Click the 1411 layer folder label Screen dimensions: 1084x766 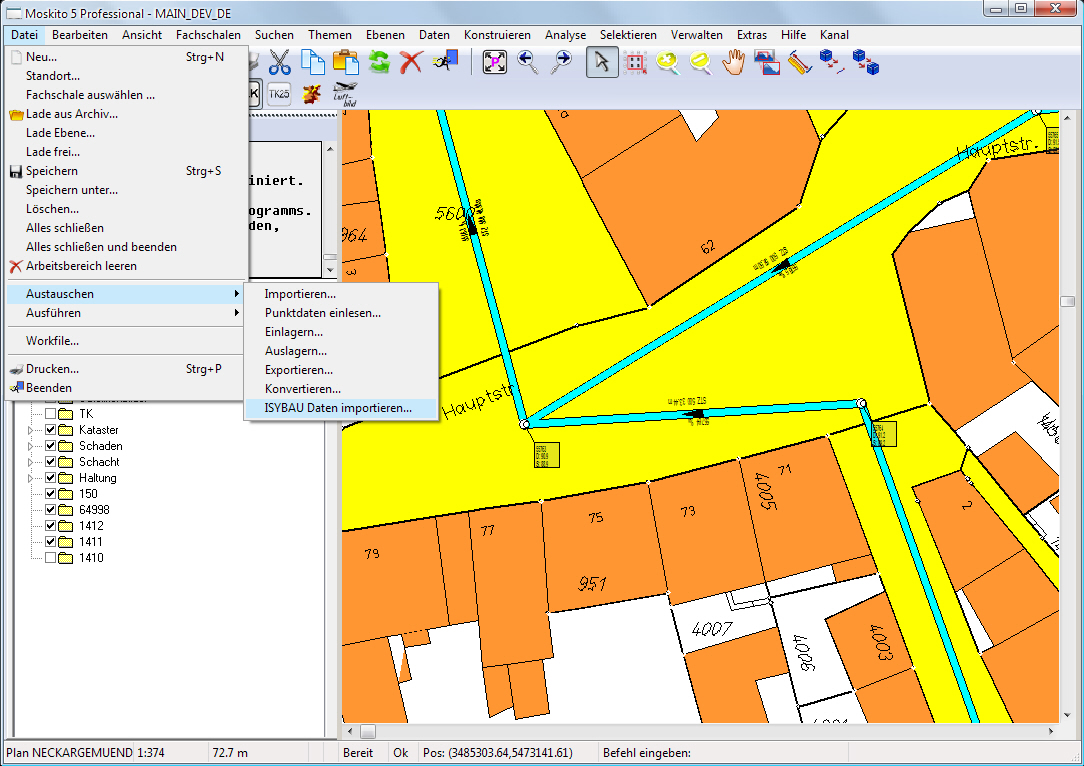click(91, 542)
